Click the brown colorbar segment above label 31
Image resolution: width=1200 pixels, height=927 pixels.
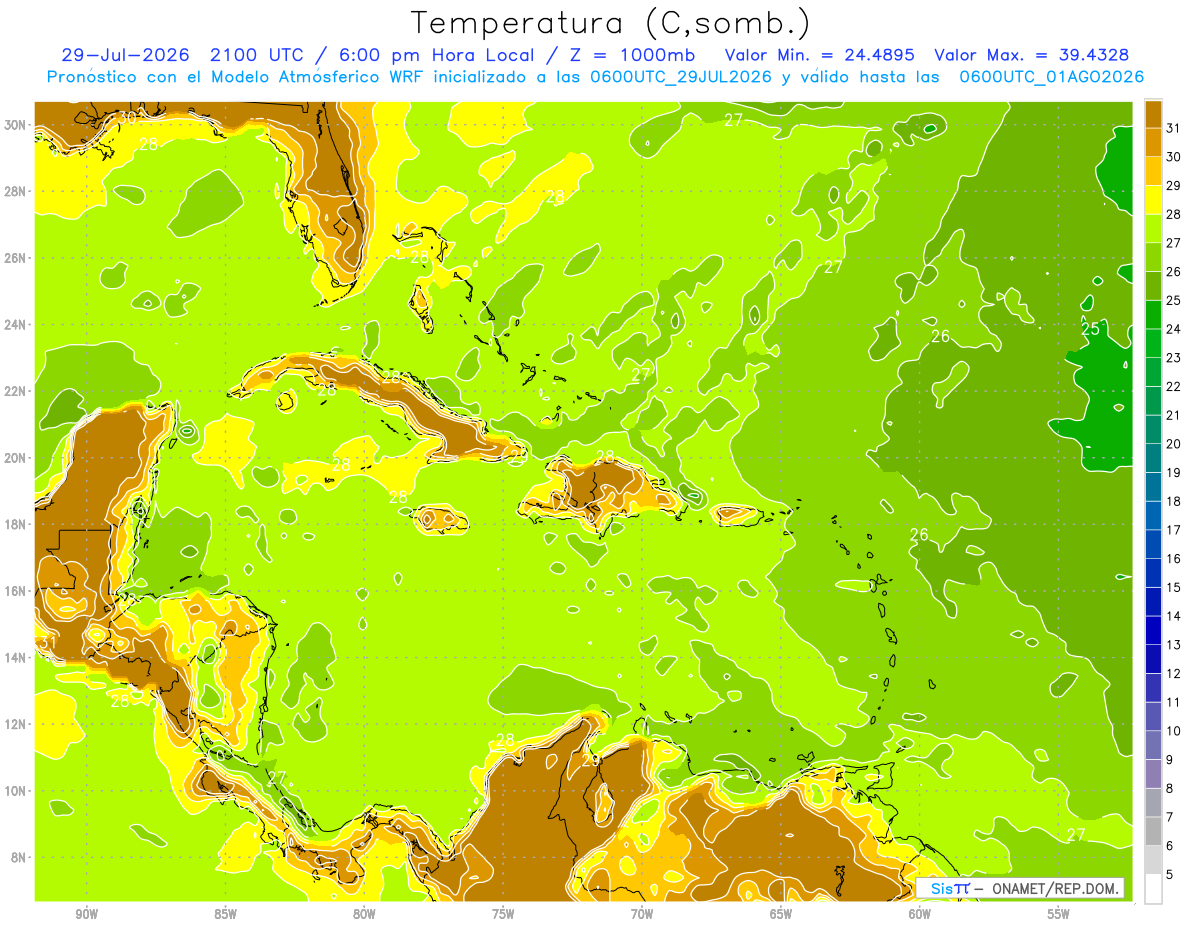[1153, 114]
